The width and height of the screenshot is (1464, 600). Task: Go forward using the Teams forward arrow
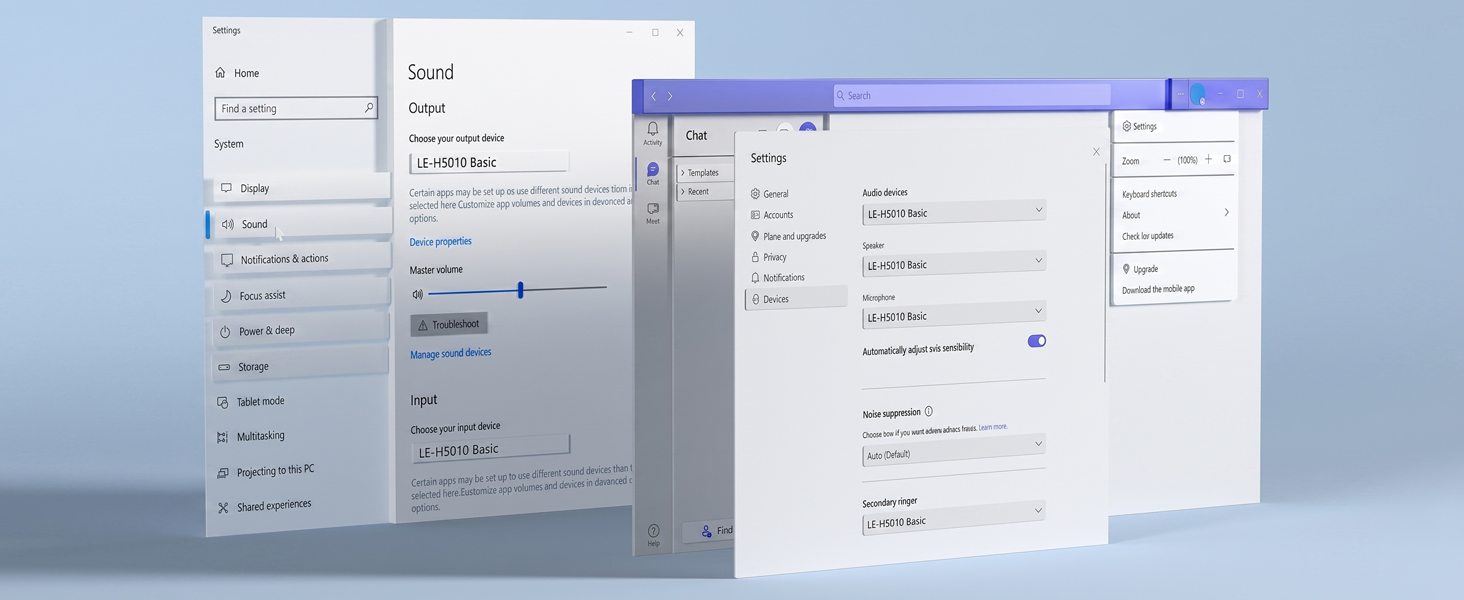[670, 97]
